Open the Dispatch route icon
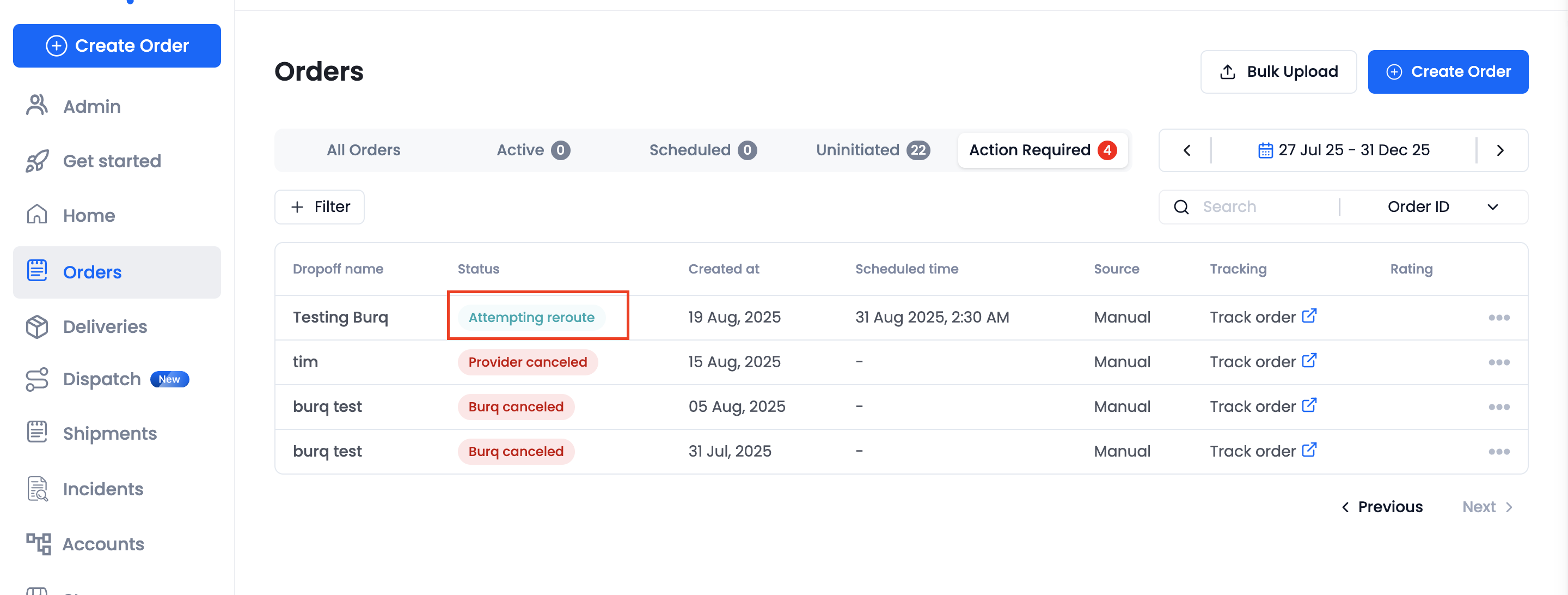Screen dimensions: 1568x595 click(36, 379)
